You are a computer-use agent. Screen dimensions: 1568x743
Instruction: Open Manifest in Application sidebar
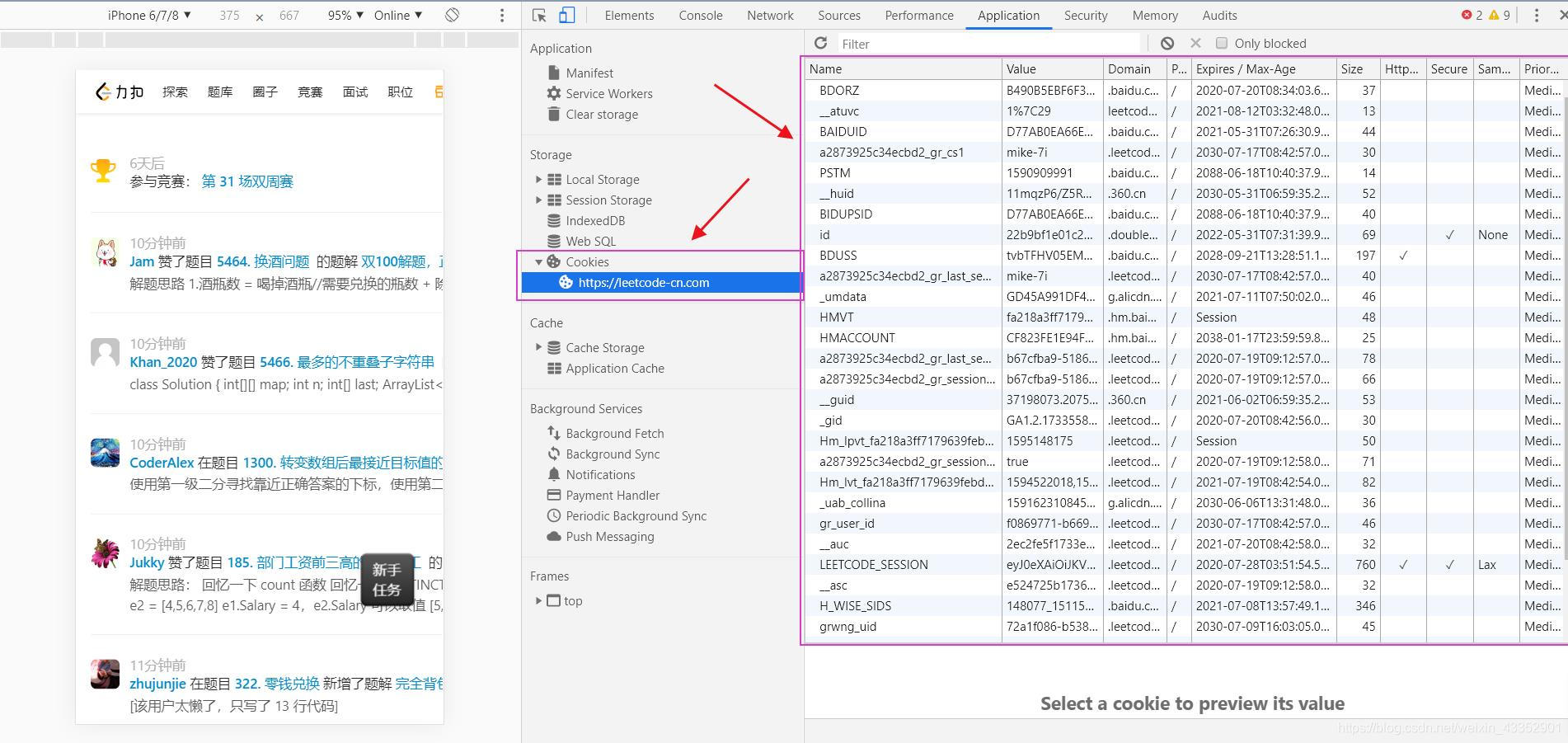[589, 73]
